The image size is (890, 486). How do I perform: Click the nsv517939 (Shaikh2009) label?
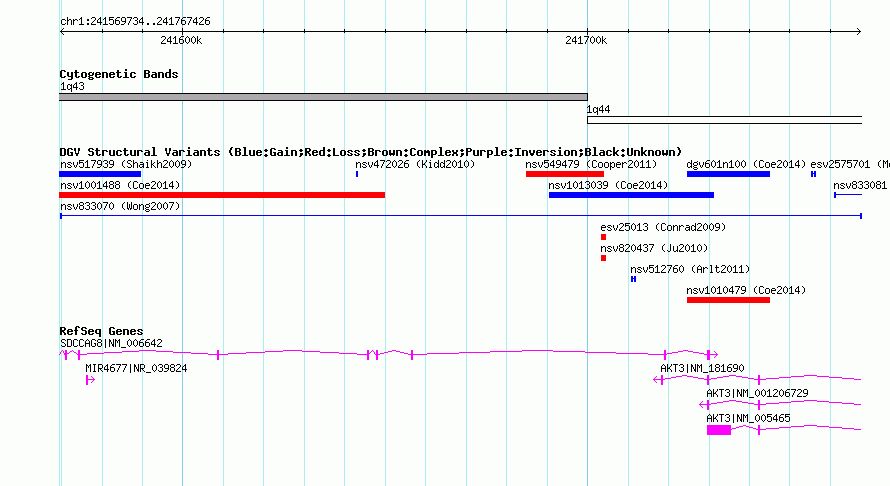tap(126, 164)
